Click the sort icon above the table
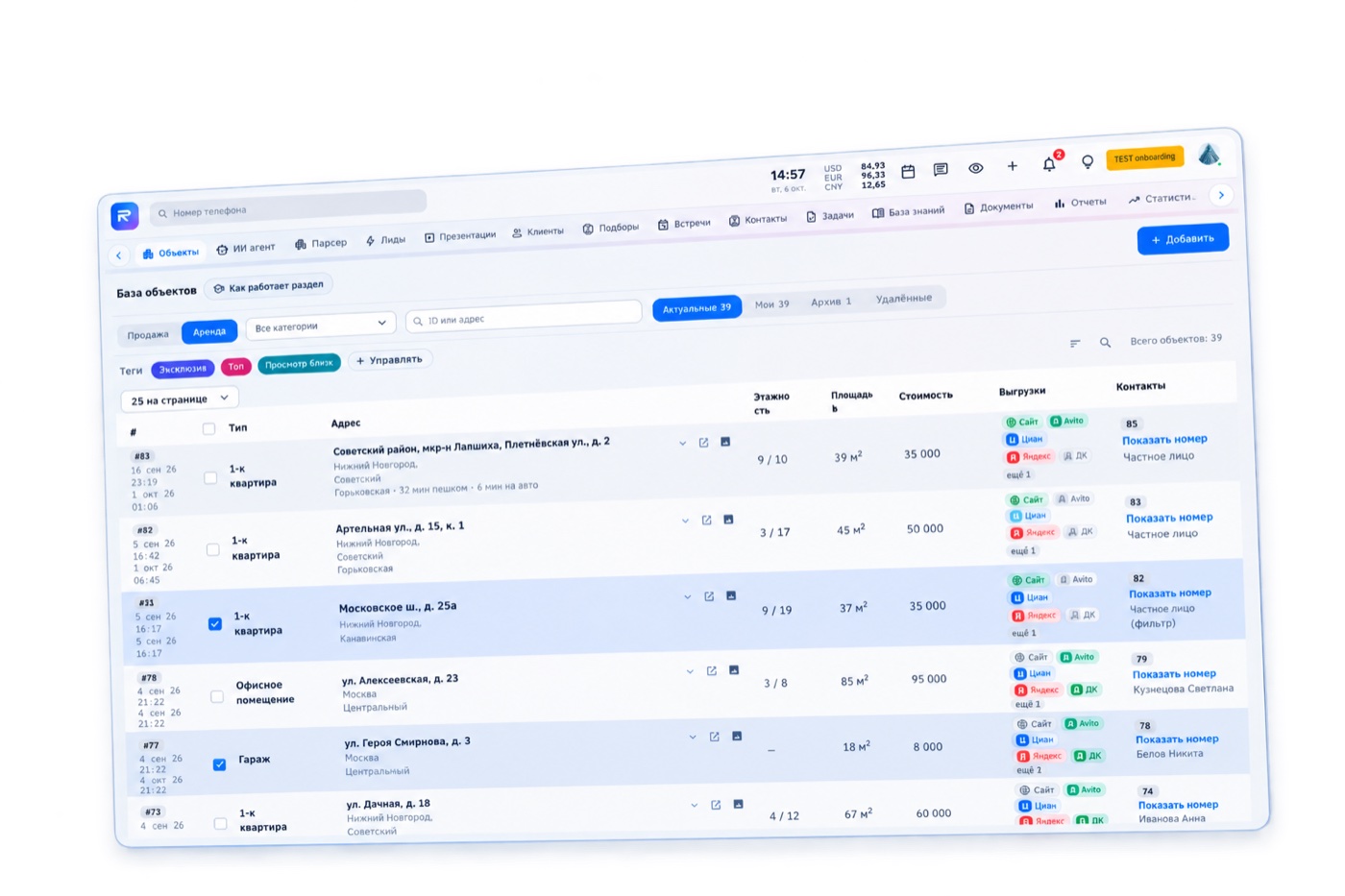Screen dimensions: 1345x896 (1075, 343)
